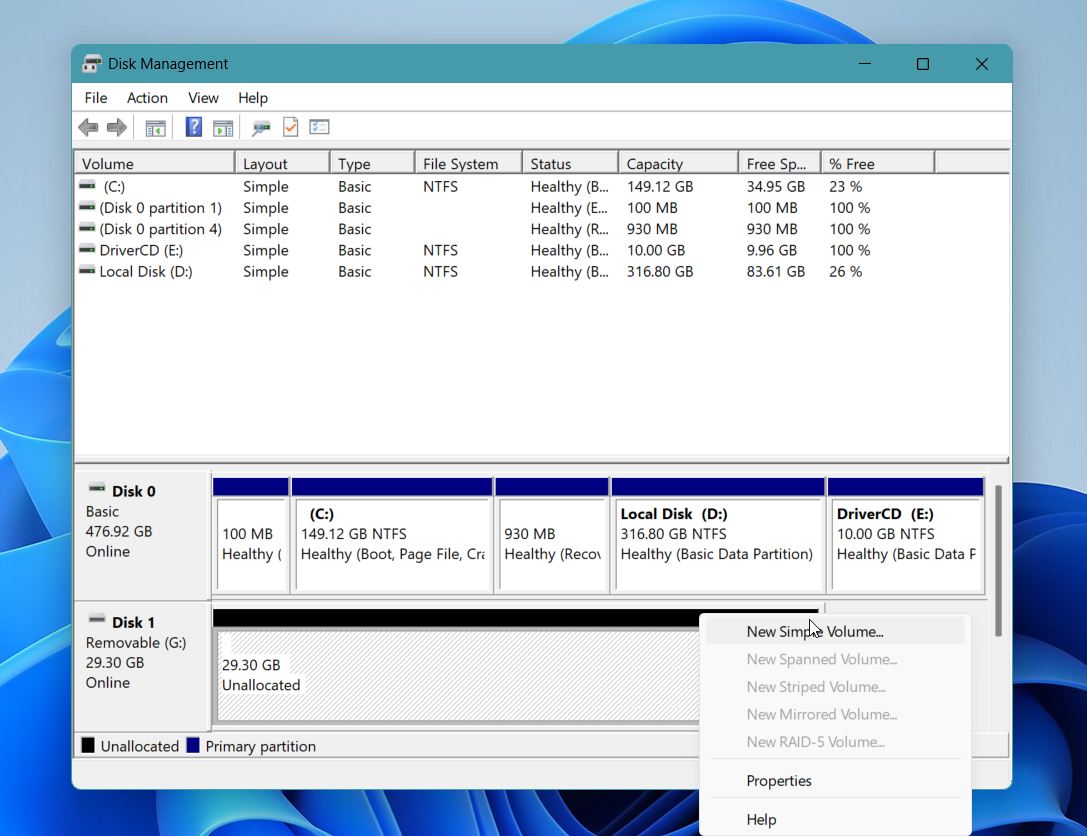Screen dimensions: 1087x836
Task: Sort by the Type column header
Action: tap(372, 164)
